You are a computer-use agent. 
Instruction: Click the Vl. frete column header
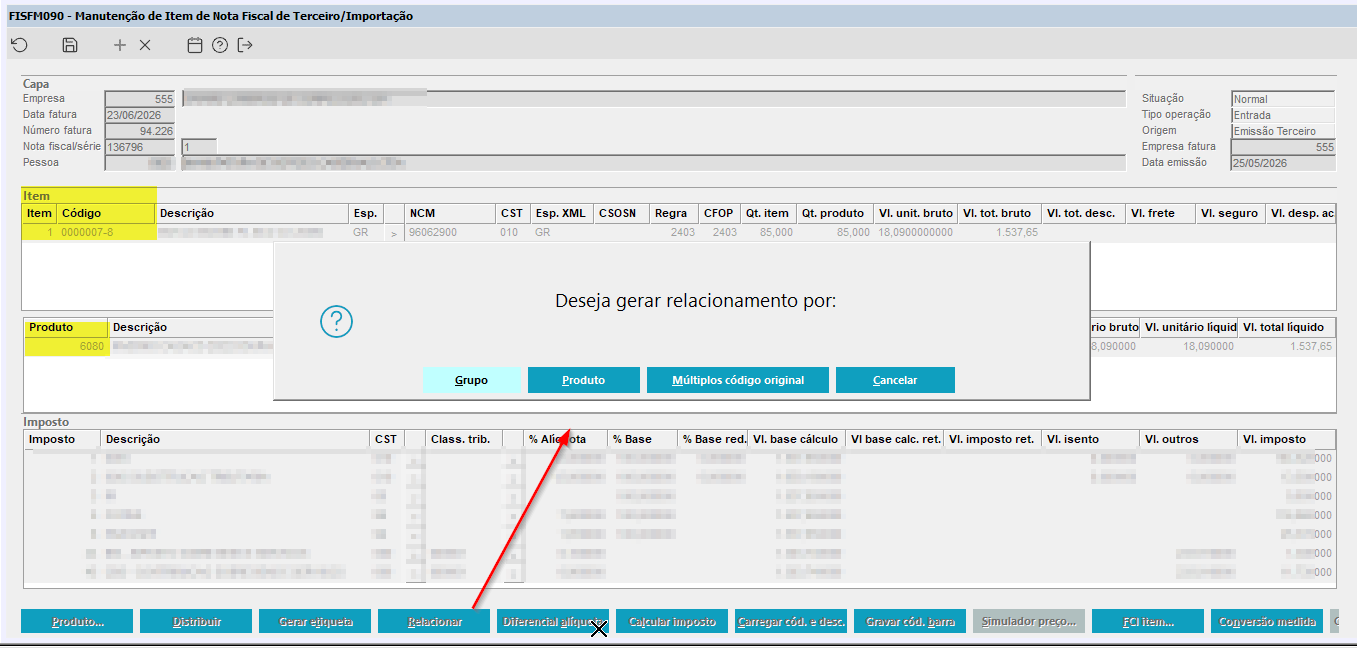pos(1160,213)
